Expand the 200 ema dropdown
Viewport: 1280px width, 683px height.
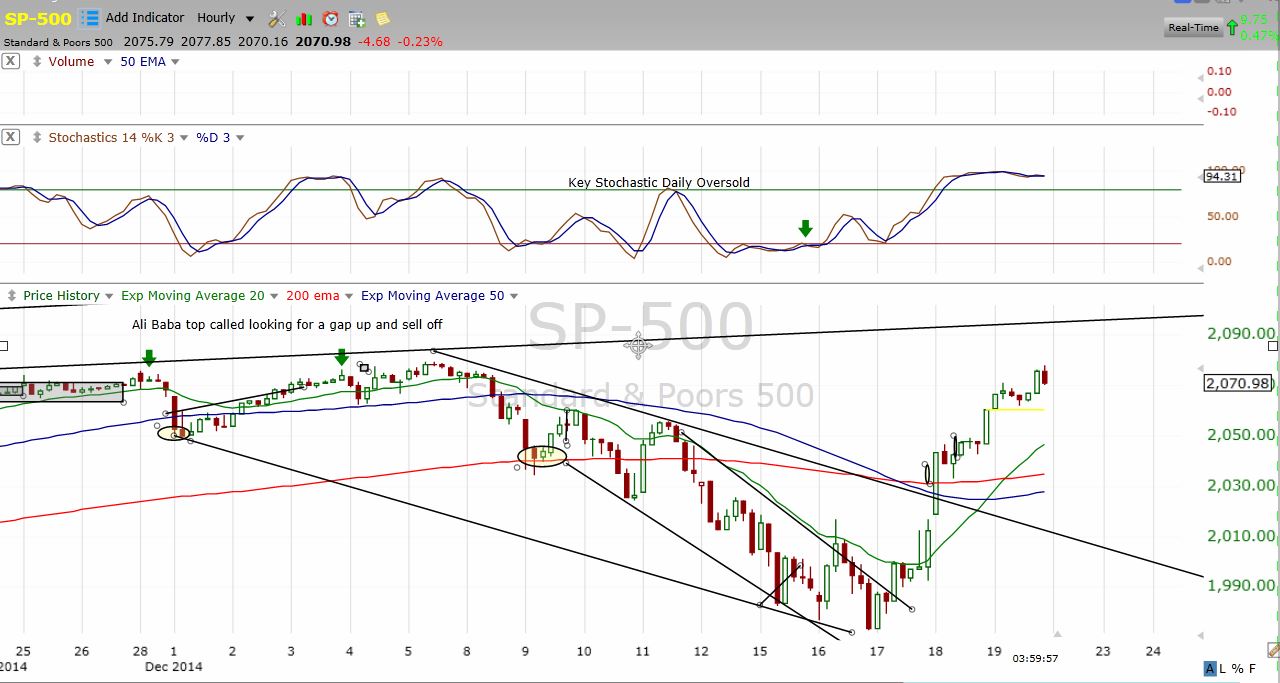tap(349, 296)
